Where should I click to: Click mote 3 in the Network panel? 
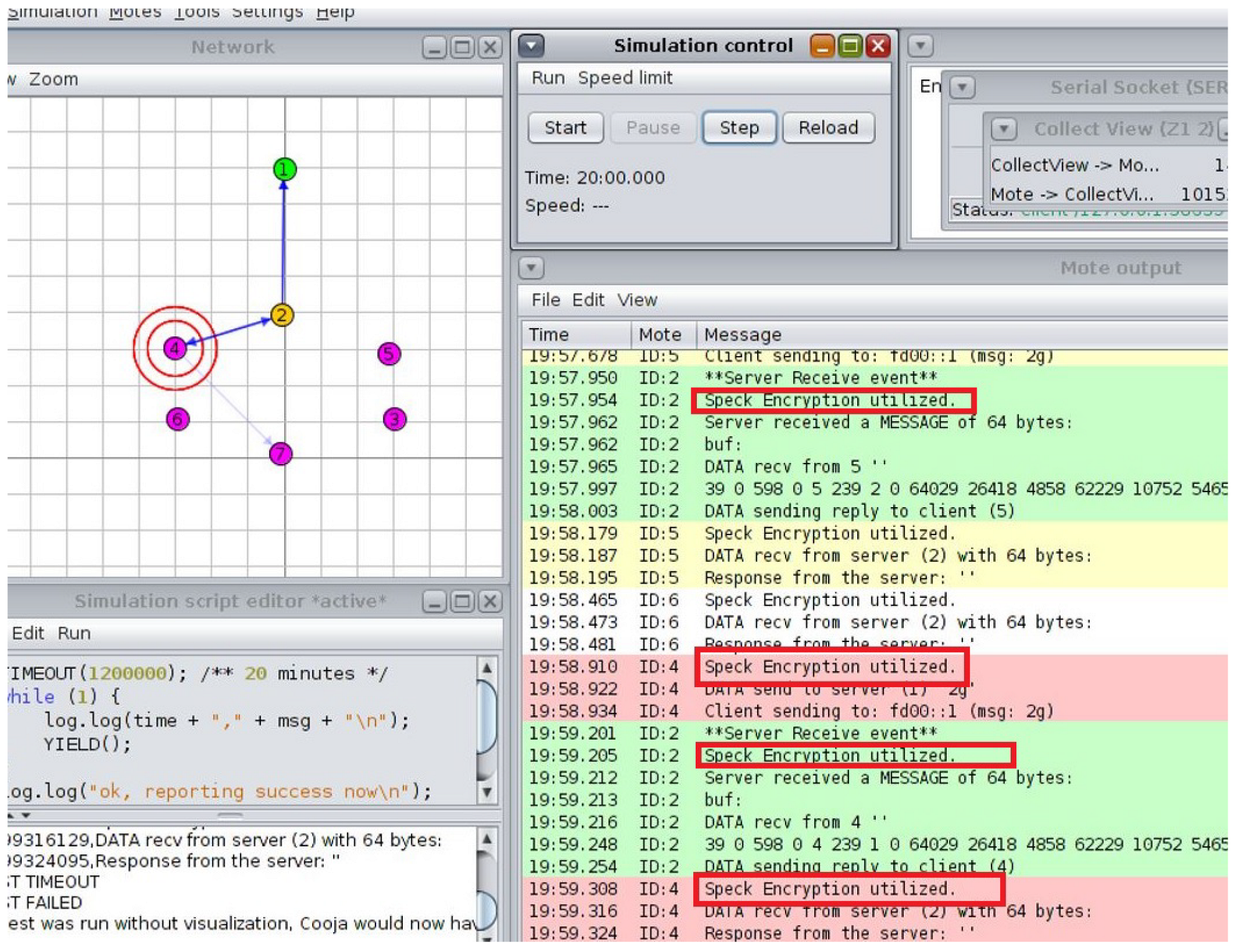point(395,419)
